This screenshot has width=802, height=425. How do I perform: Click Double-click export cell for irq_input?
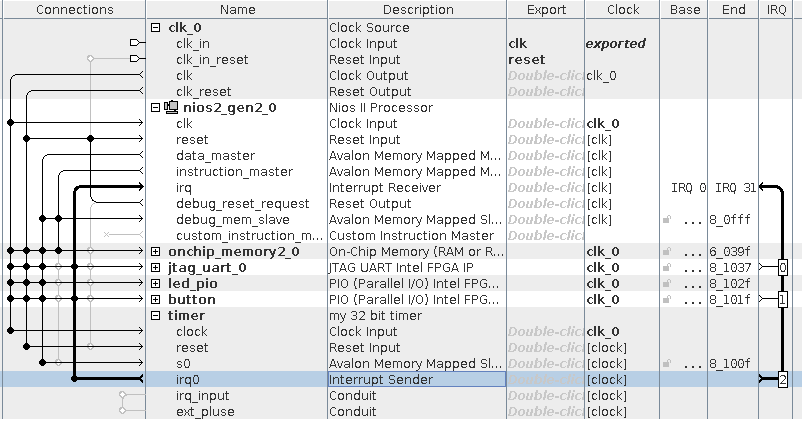(545, 396)
